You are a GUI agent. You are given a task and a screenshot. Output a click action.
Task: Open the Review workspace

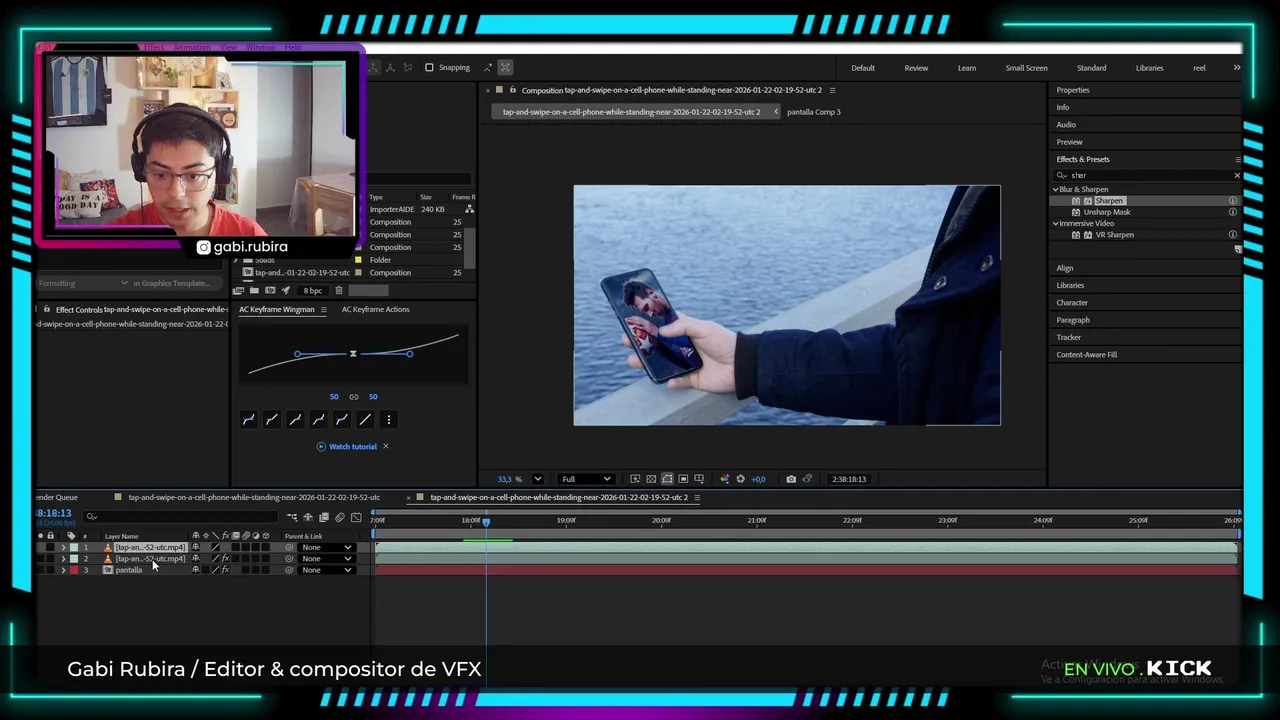pos(916,68)
